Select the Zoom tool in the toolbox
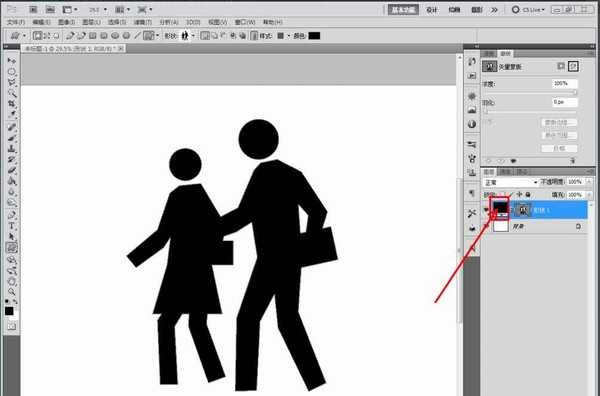This screenshot has height=396, width=600. (11, 292)
